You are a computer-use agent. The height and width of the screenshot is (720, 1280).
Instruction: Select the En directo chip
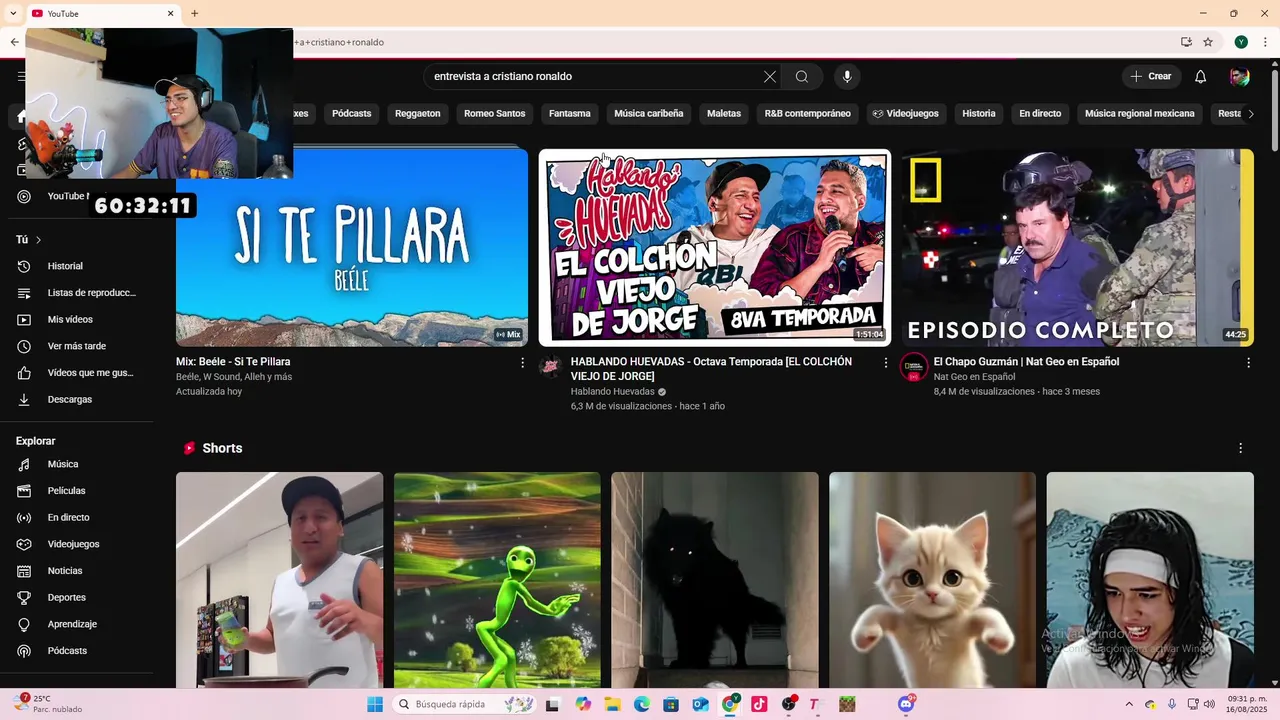(1040, 114)
